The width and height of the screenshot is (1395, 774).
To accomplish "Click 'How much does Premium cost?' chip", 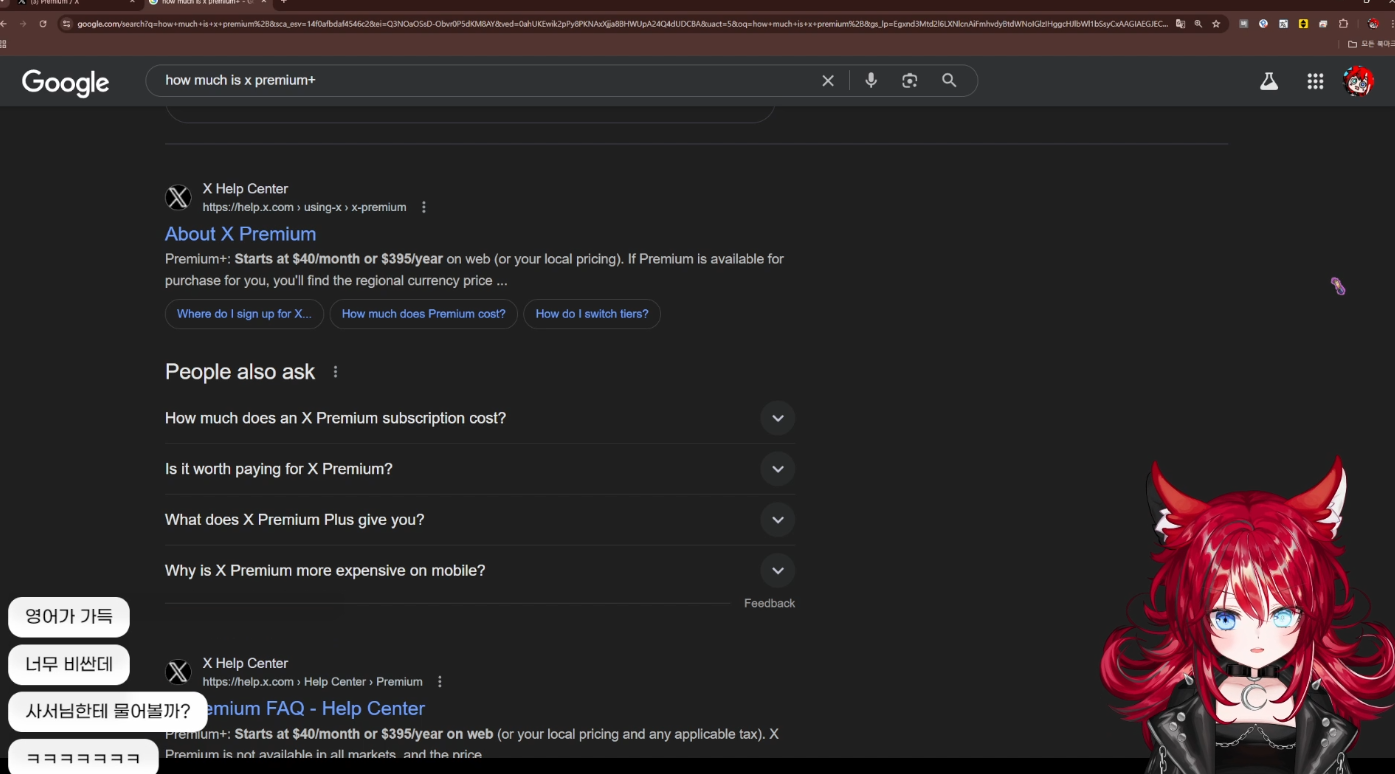I will point(424,314).
